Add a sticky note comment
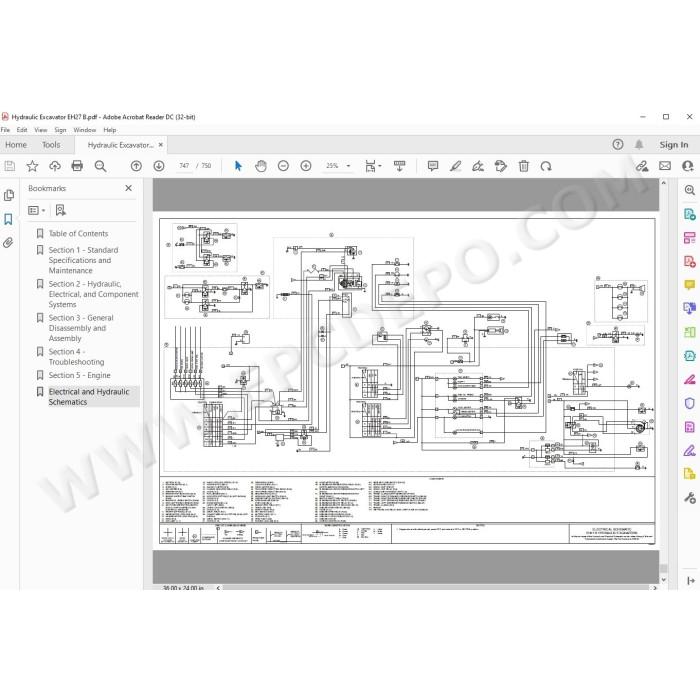This screenshot has width=700, height=700. [x=433, y=166]
